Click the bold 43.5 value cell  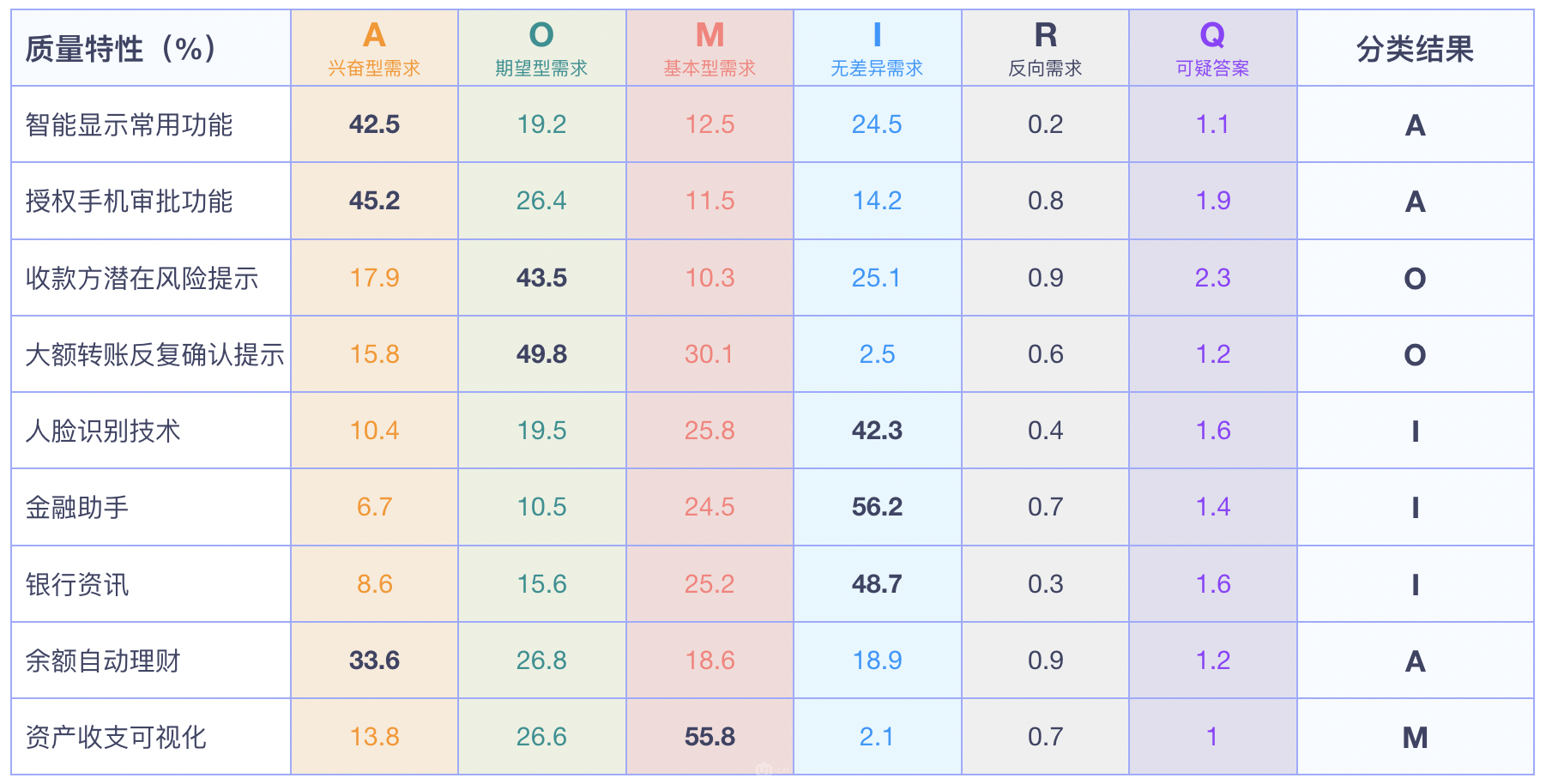pyautogui.click(x=541, y=278)
